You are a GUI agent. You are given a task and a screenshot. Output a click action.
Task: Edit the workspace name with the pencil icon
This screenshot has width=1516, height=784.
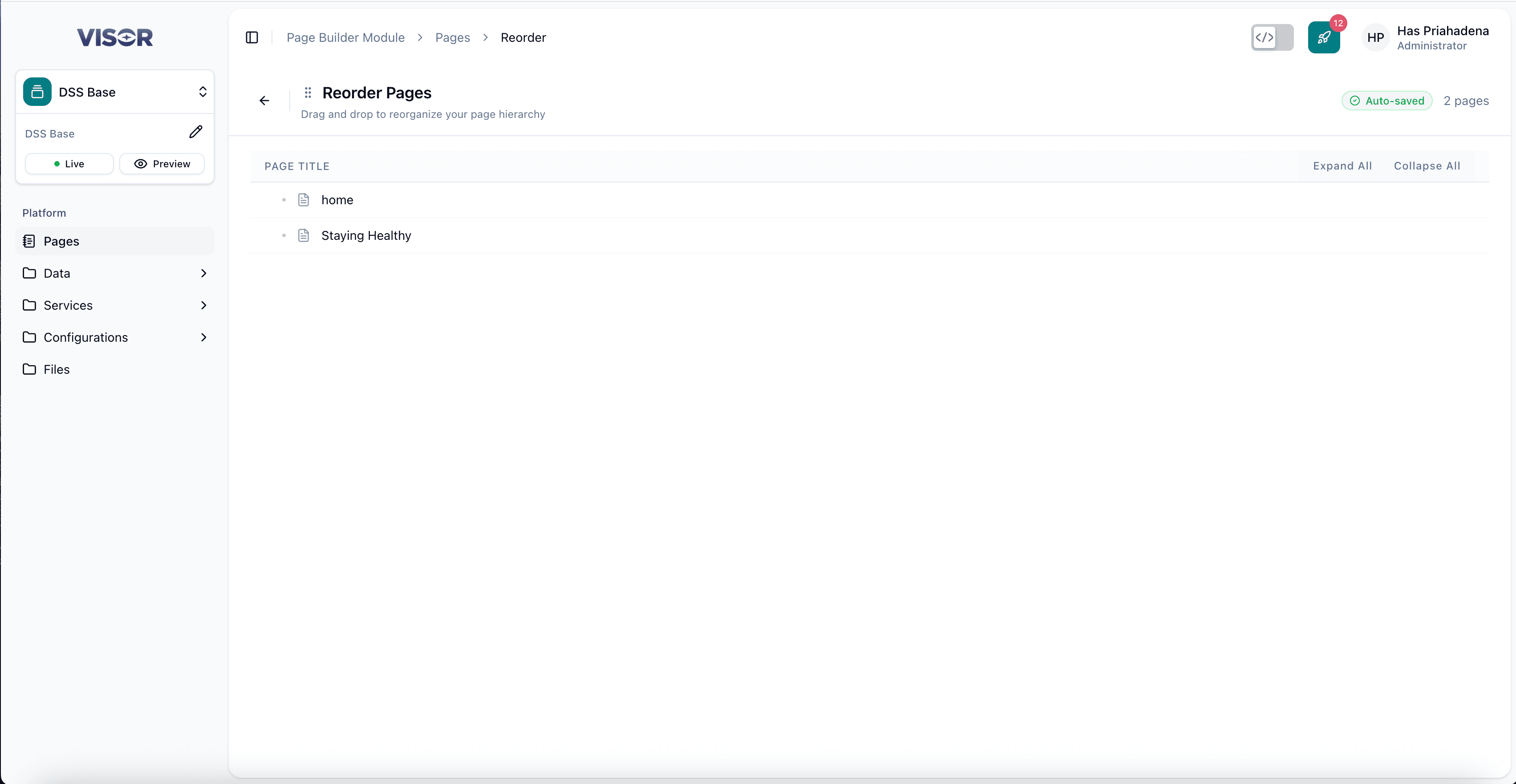coord(195,132)
